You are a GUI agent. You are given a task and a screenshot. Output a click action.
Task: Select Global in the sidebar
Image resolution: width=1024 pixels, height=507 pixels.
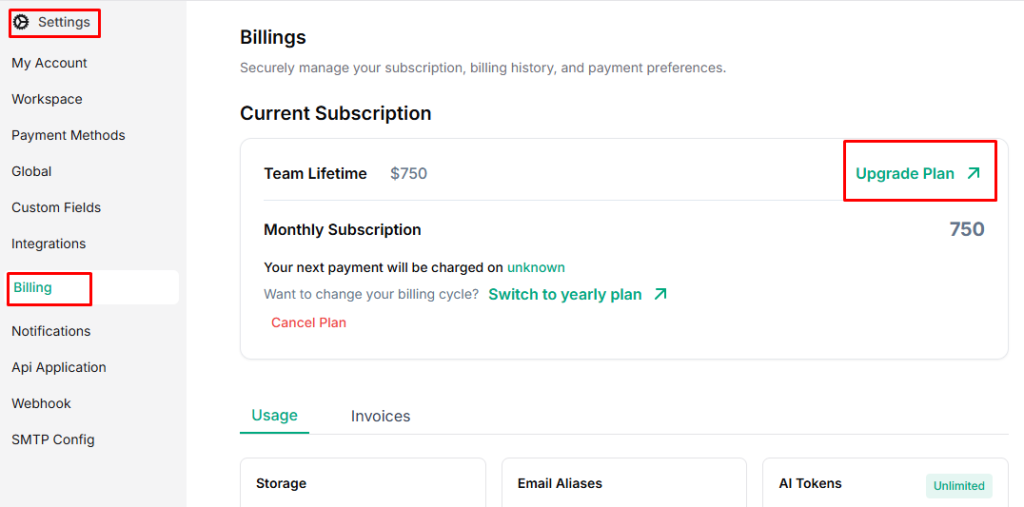32,171
